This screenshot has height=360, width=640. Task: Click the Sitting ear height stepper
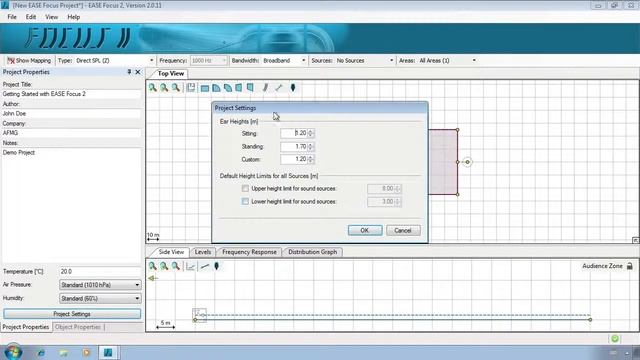311,133
